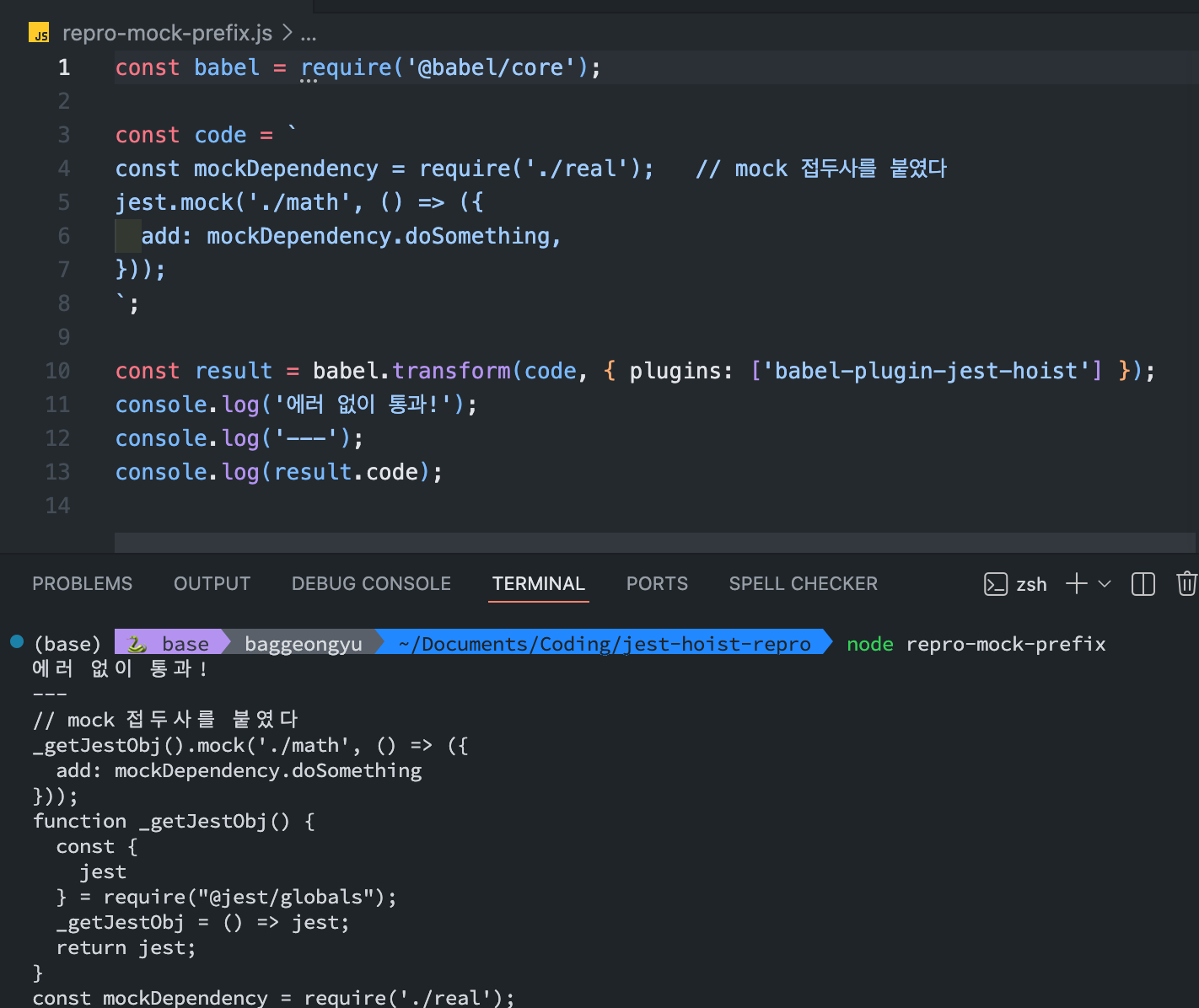Expand the breadcrumb chevron after repro-mock-prefix.js
Image resolution: width=1199 pixels, height=1008 pixels.
287,33
